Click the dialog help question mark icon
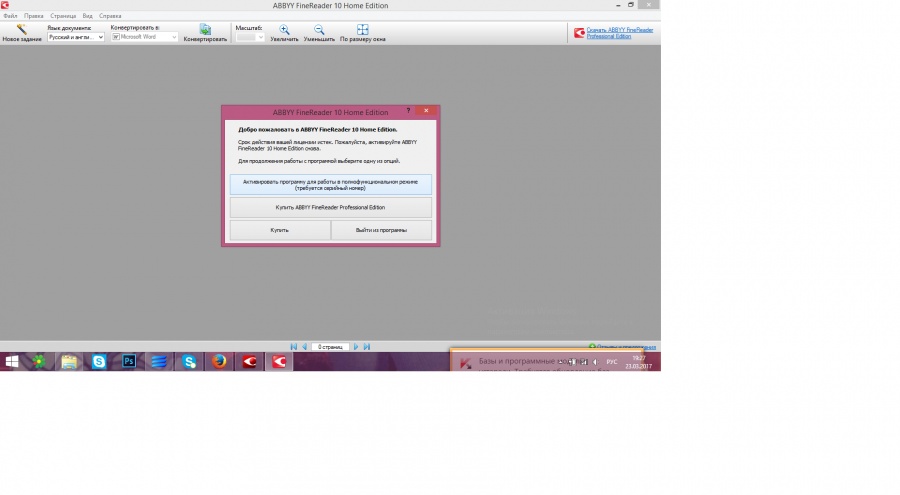The width and height of the screenshot is (900, 495). tap(408, 110)
